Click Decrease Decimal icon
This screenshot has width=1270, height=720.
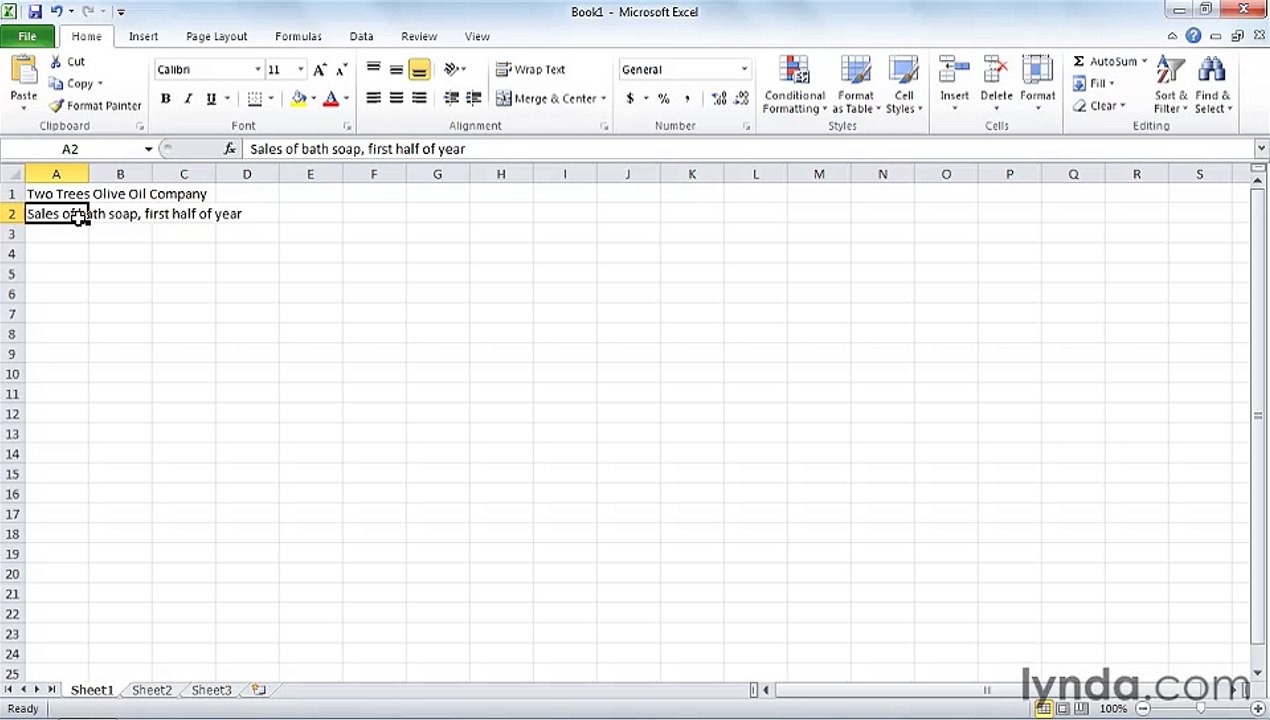pos(741,99)
